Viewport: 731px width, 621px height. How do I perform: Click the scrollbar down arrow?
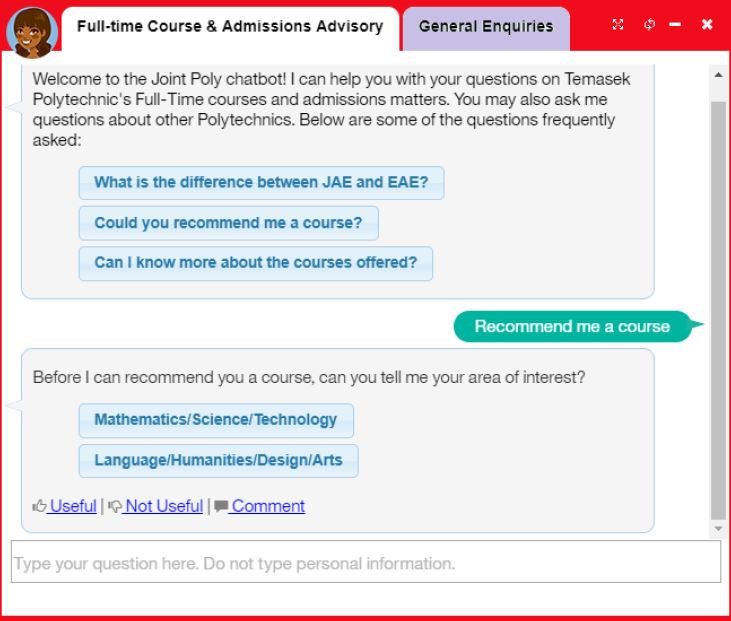[x=719, y=528]
